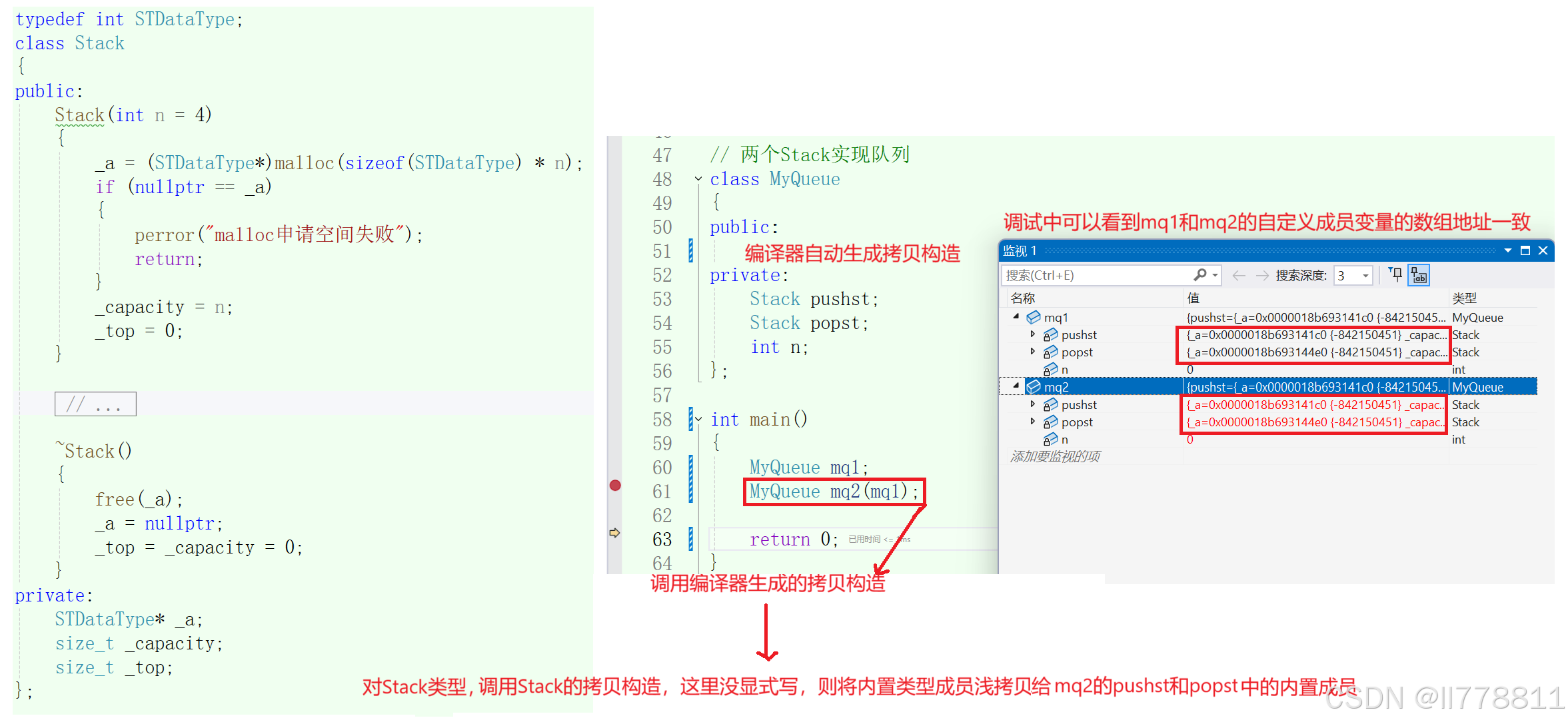Click the mq2 object cube icon
The height and width of the screenshot is (724, 1568).
tap(1034, 387)
